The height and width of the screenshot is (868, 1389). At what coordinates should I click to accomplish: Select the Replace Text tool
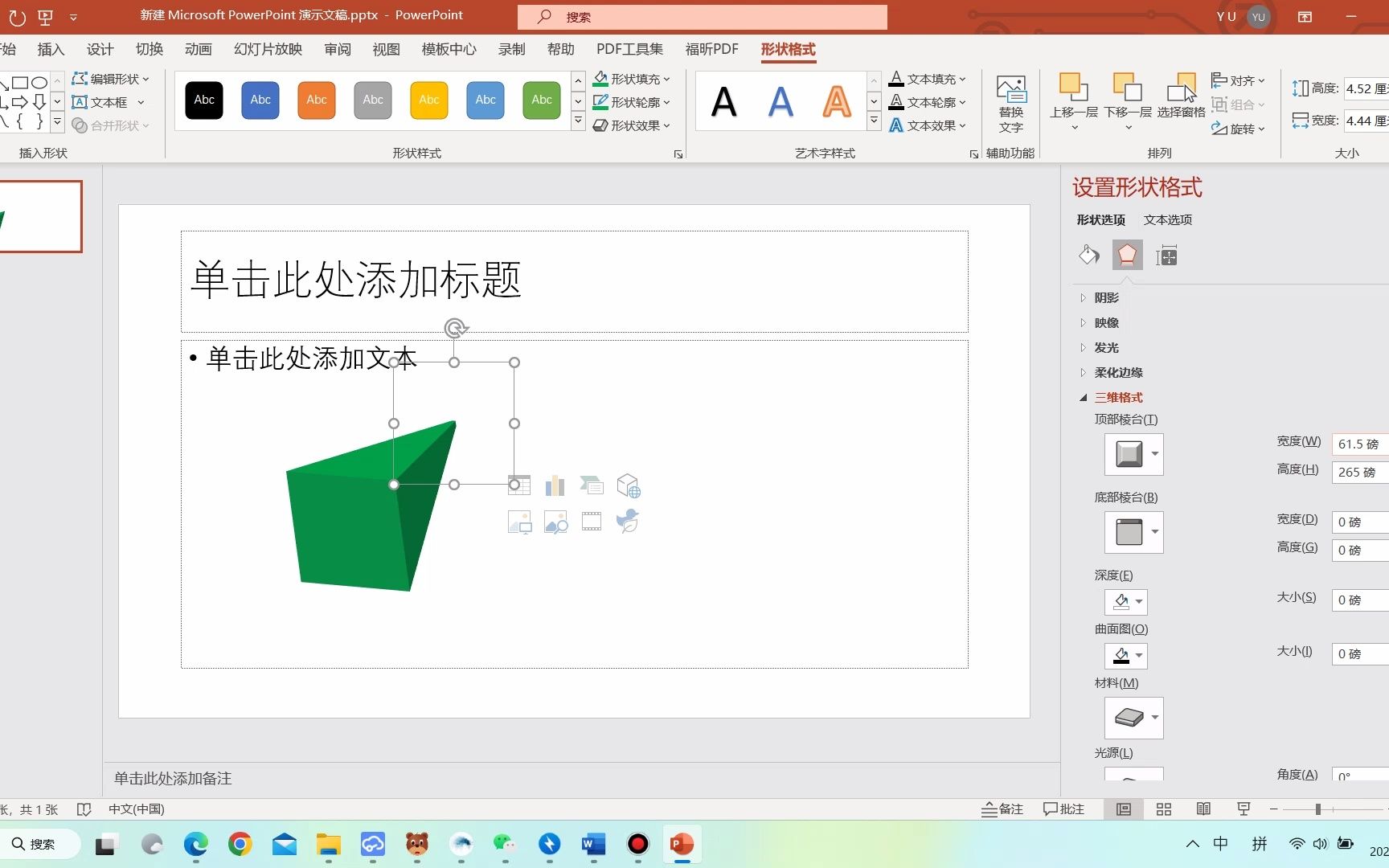[x=1010, y=103]
